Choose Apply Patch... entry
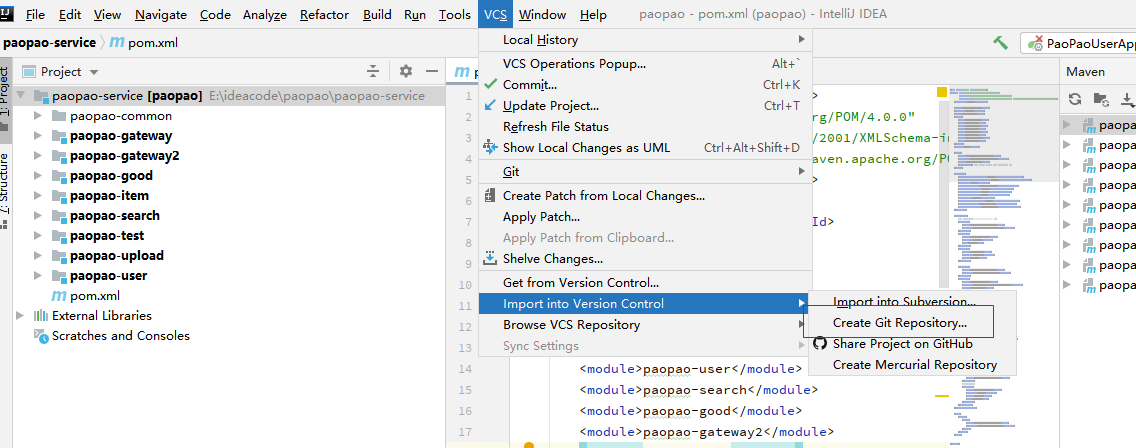This screenshot has width=1136, height=448. [646, 217]
